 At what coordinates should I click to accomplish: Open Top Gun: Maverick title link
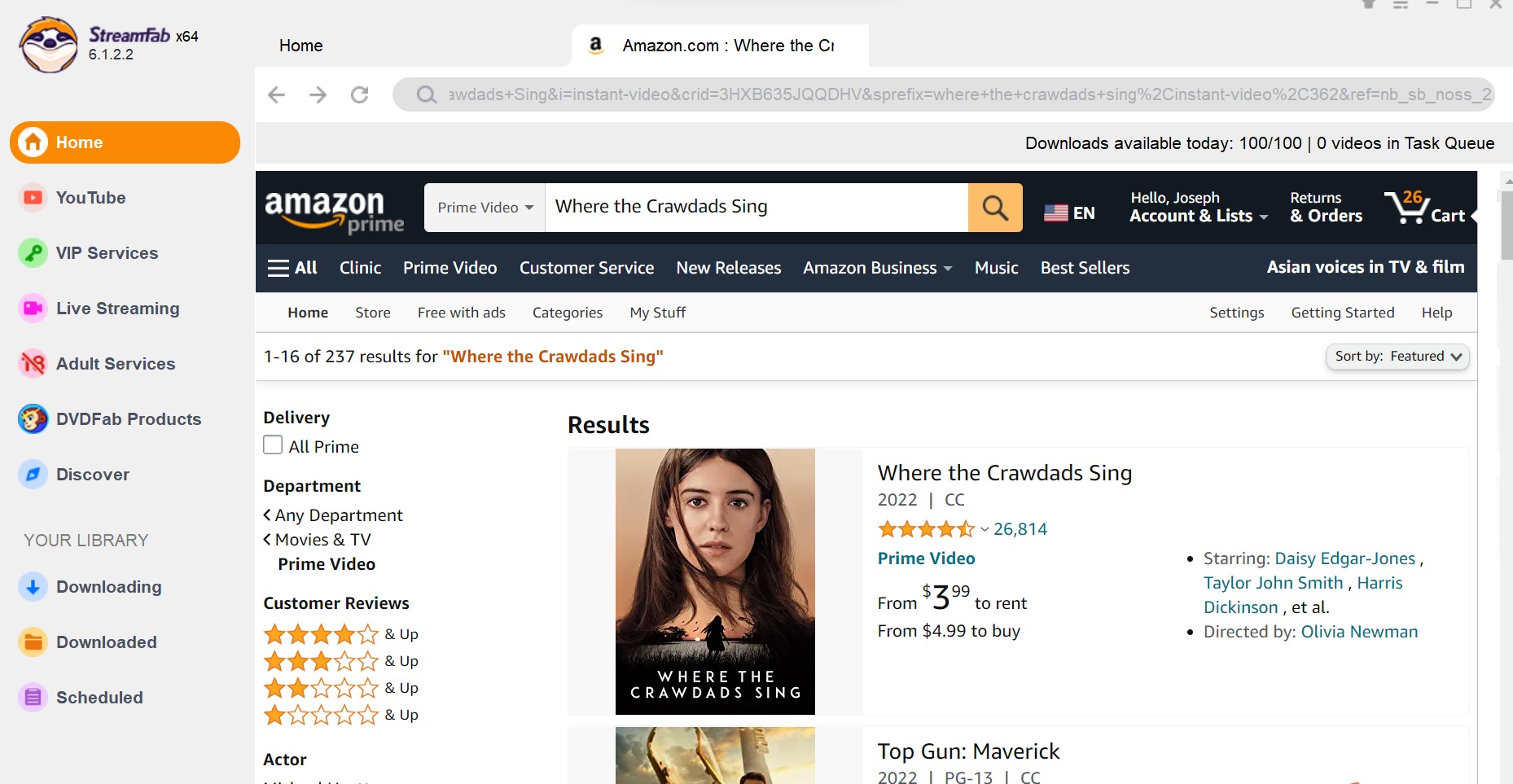[968, 751]
